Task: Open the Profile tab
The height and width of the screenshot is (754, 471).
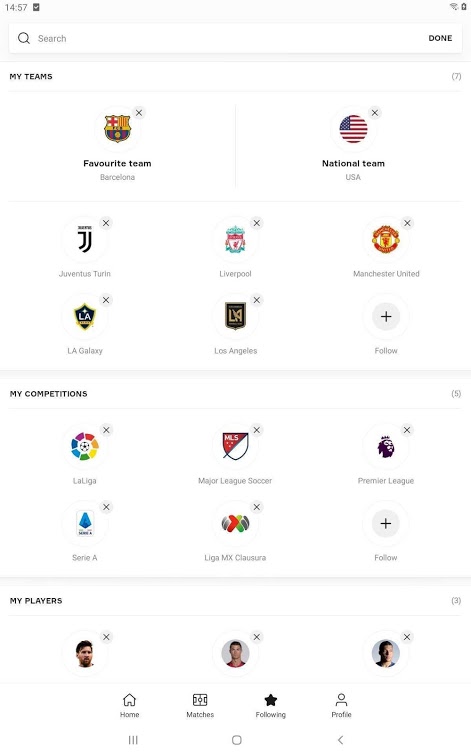Action: pyautogui.click(x=341, y=705)
